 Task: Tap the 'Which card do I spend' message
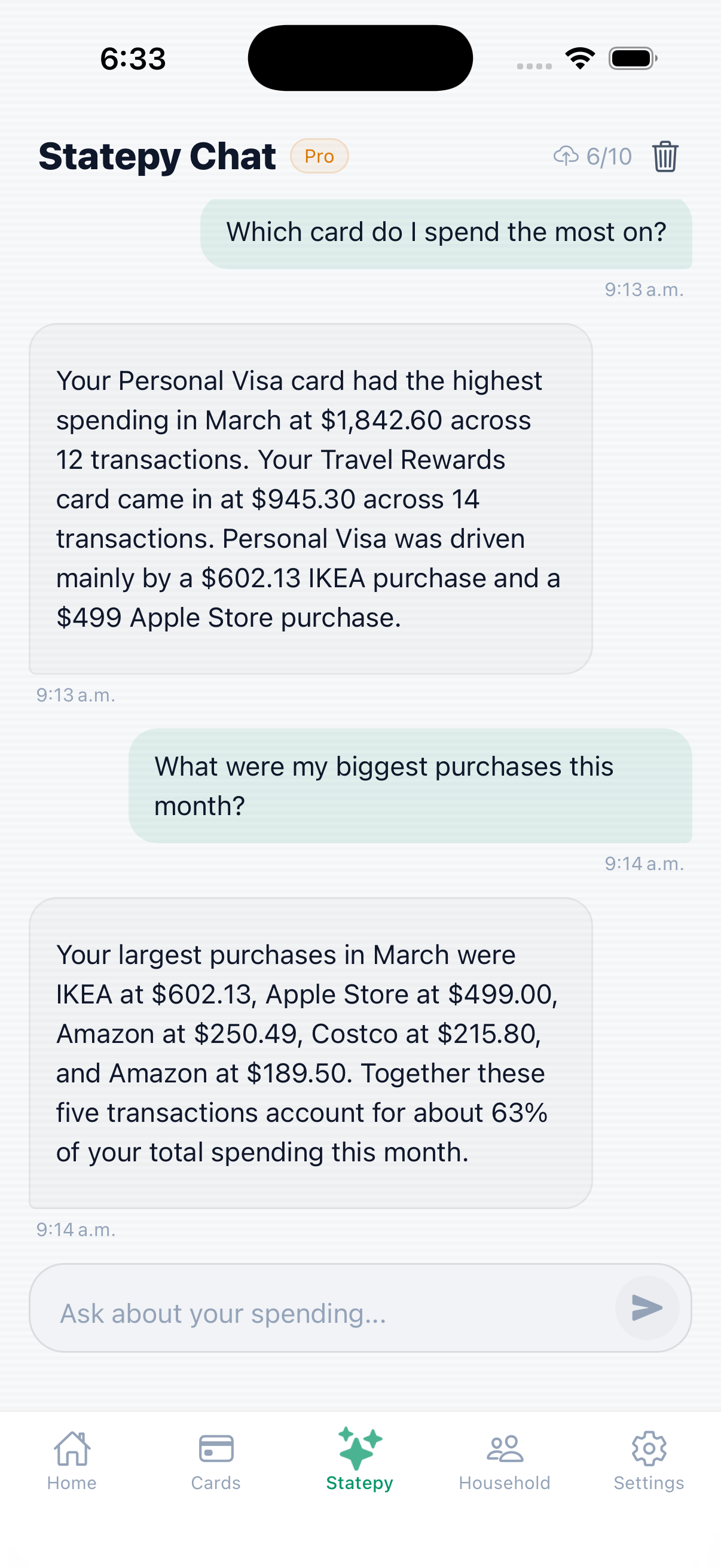pyautogui.click(x=446, y=233)
